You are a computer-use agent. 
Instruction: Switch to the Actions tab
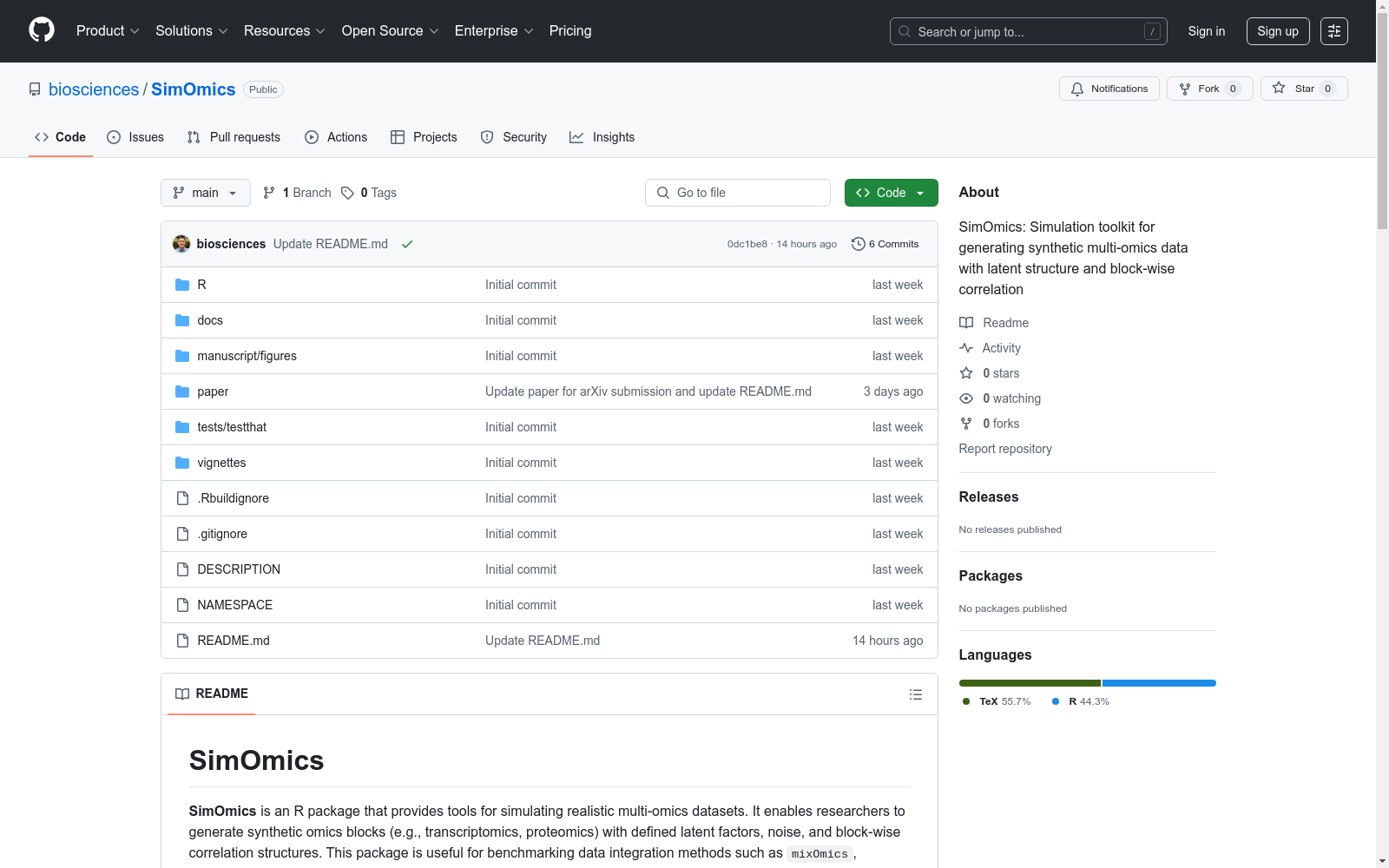[336, 137]
